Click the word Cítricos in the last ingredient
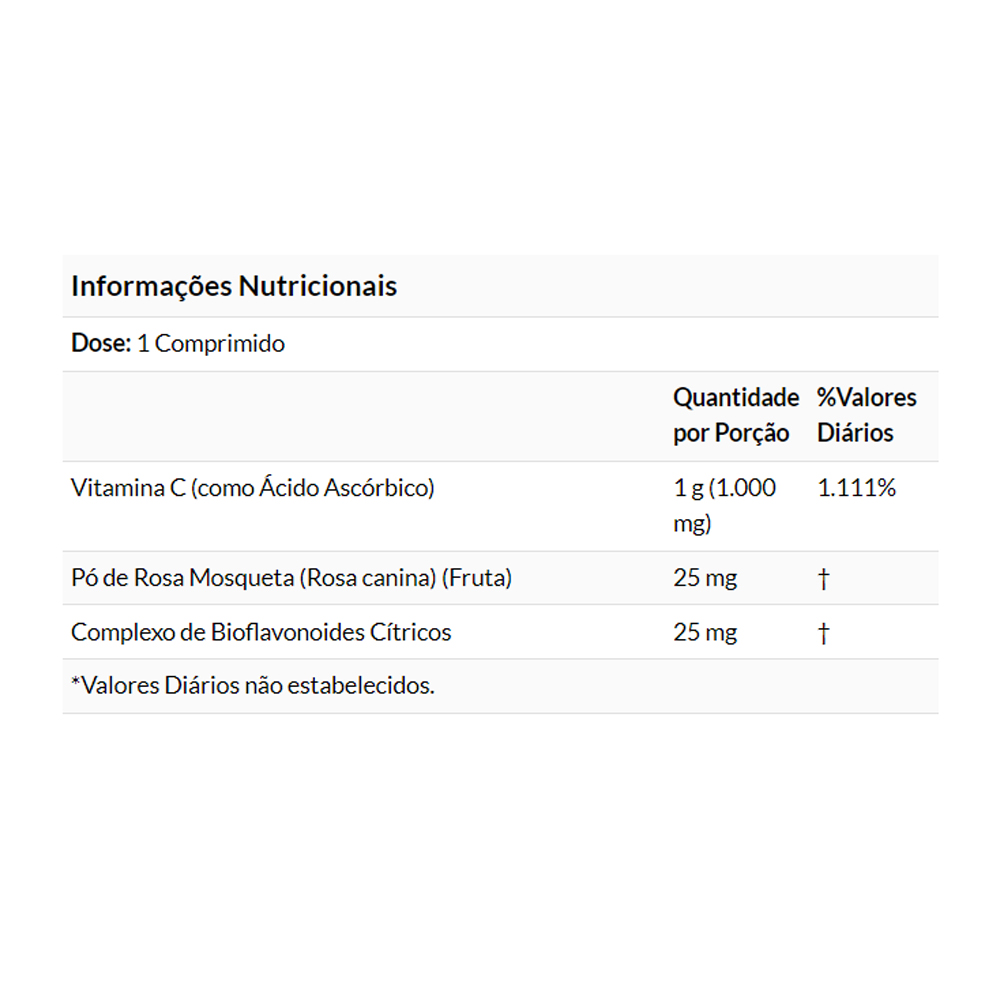 (415, 632)
